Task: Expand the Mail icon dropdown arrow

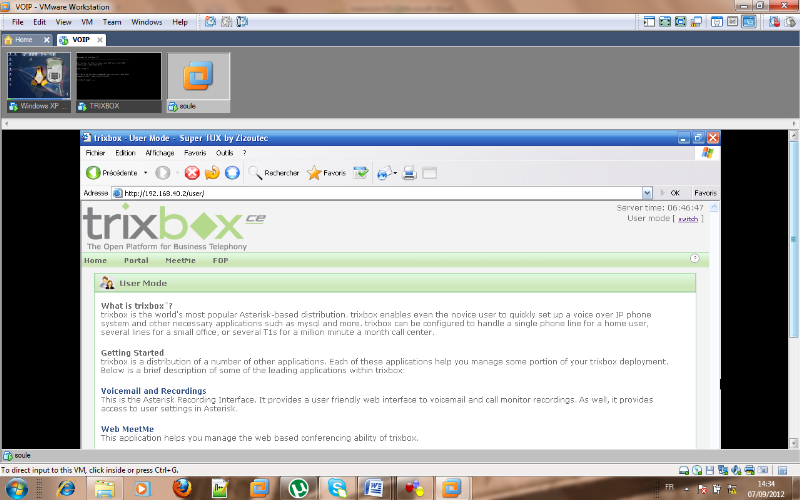Action: [395, 173]
